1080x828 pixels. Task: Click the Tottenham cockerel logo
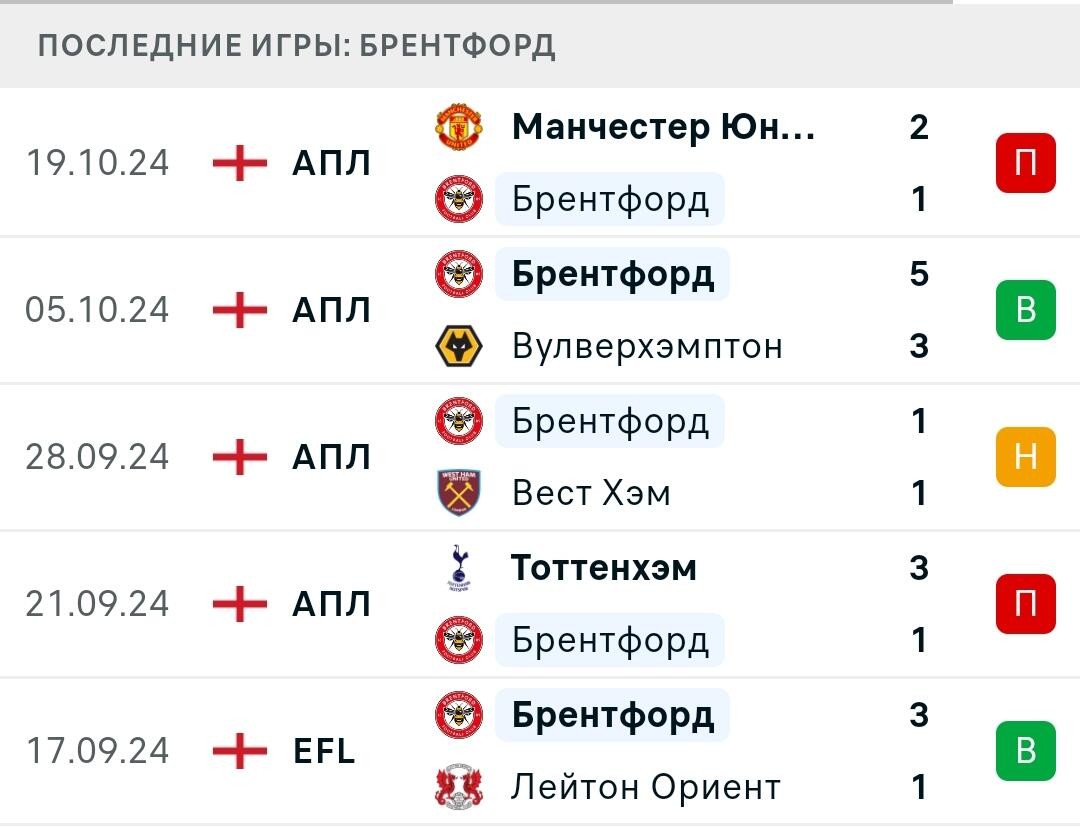[x=459, y=568]
